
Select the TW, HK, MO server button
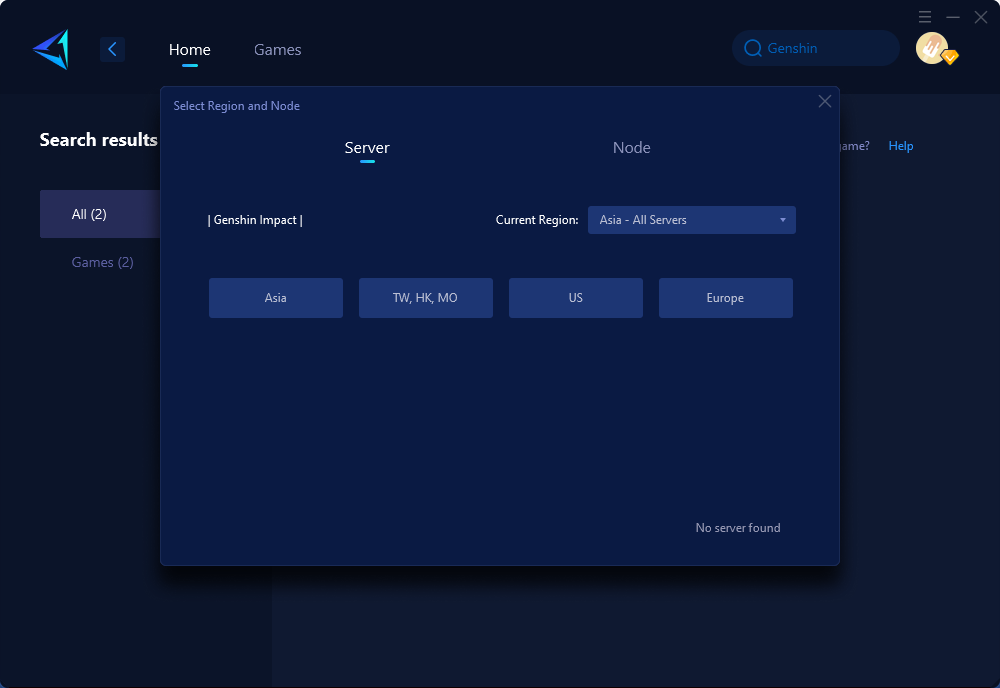click(x=425, y=298)
